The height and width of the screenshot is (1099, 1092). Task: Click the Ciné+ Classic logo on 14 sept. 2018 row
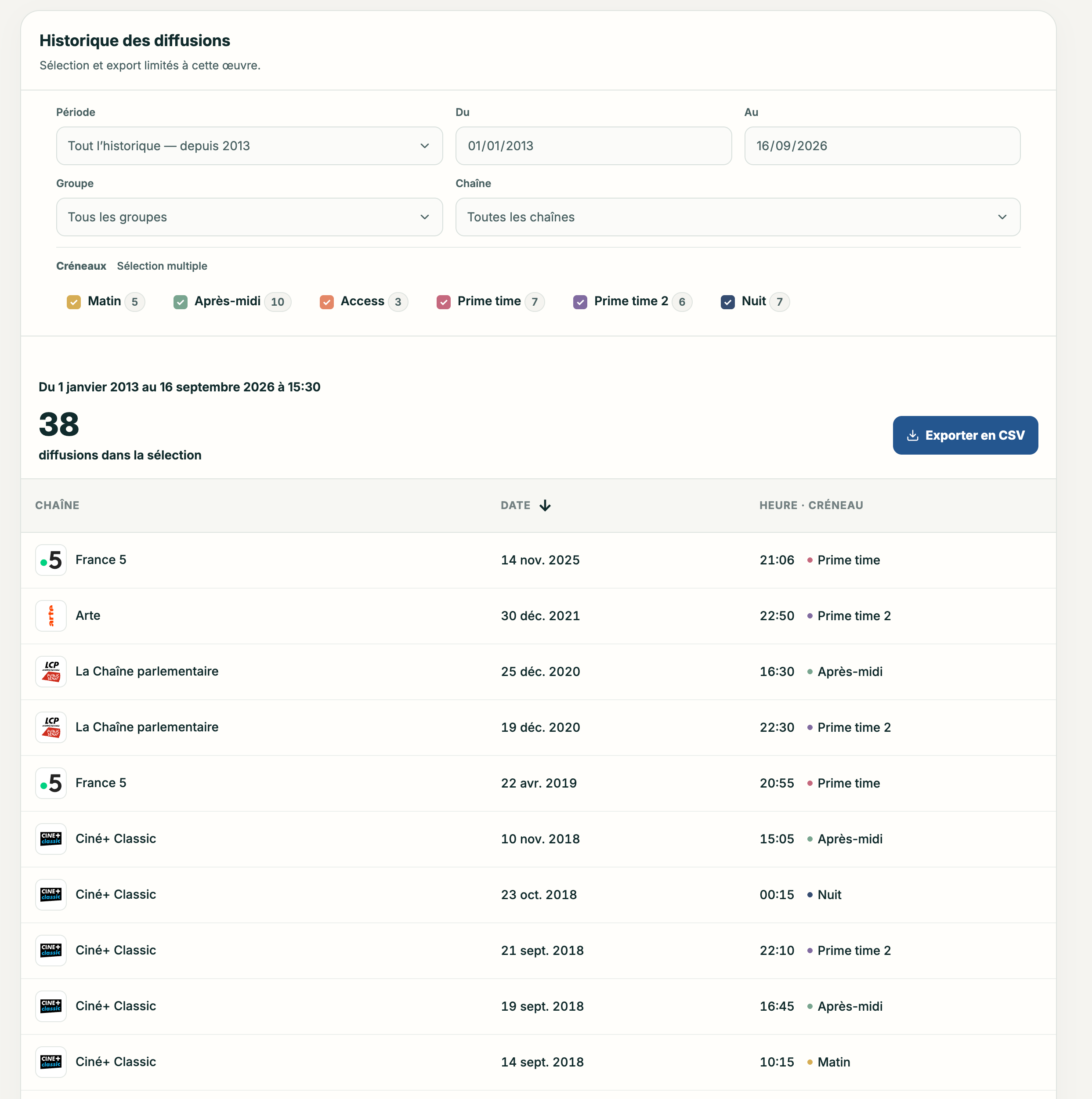click(x=51, y=1062)
